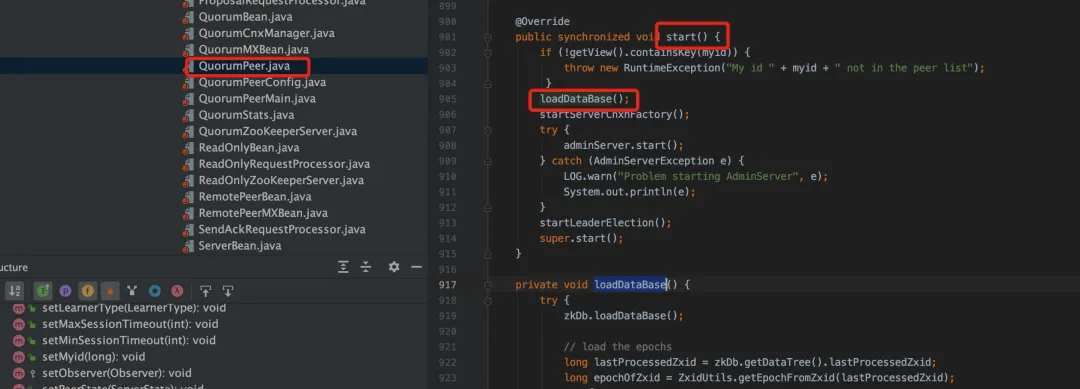Click the Java file icon of ServerBean.java
Screen dimensions: 1080x389
[188, 246]
